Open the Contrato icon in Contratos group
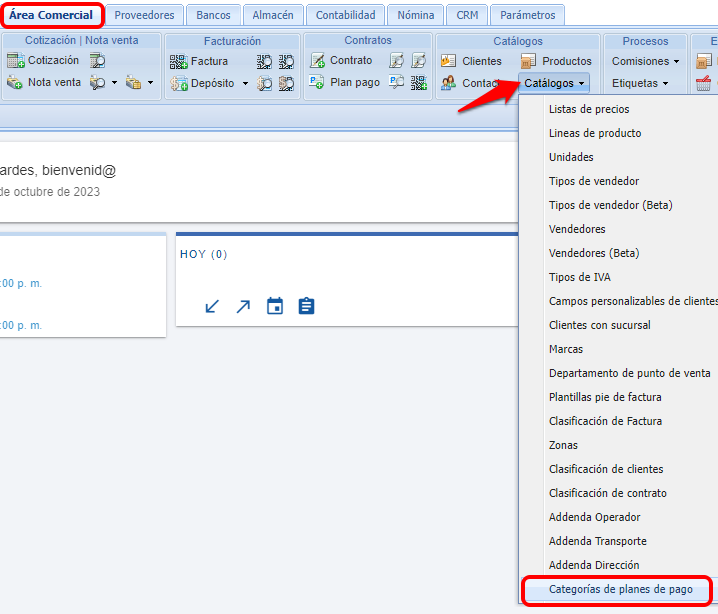The width and height of the screenshot is (718, 614). pyautogui.click(x=317, y=61)
